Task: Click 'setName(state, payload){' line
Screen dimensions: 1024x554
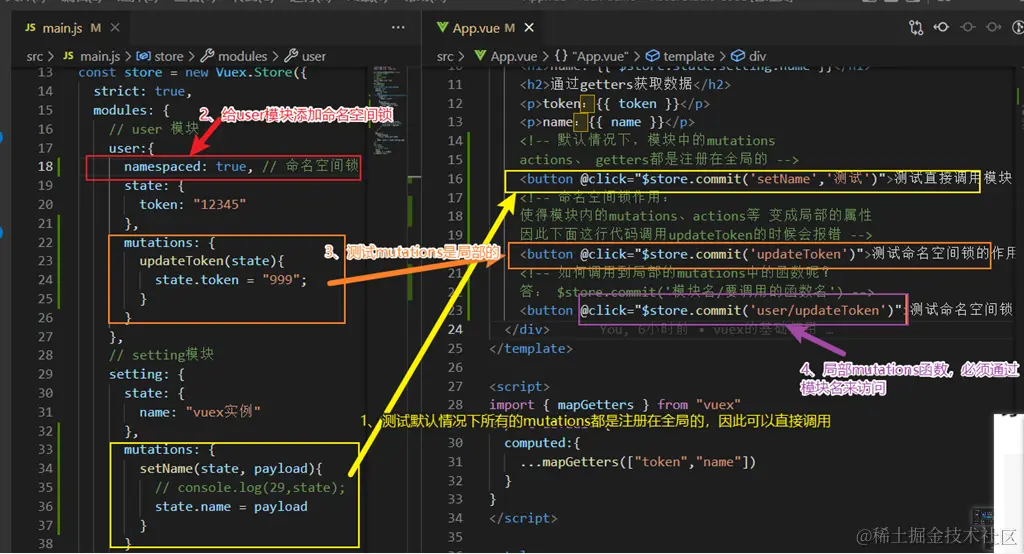Action: pos(231,469)
